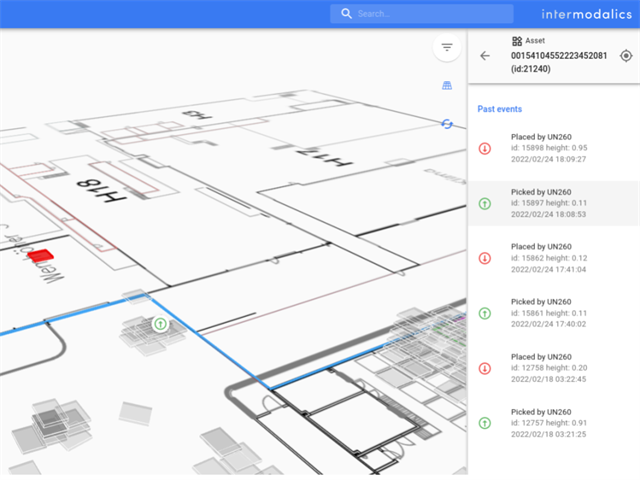Toggle the grid perspective view icon

click(x=446, y=86)
